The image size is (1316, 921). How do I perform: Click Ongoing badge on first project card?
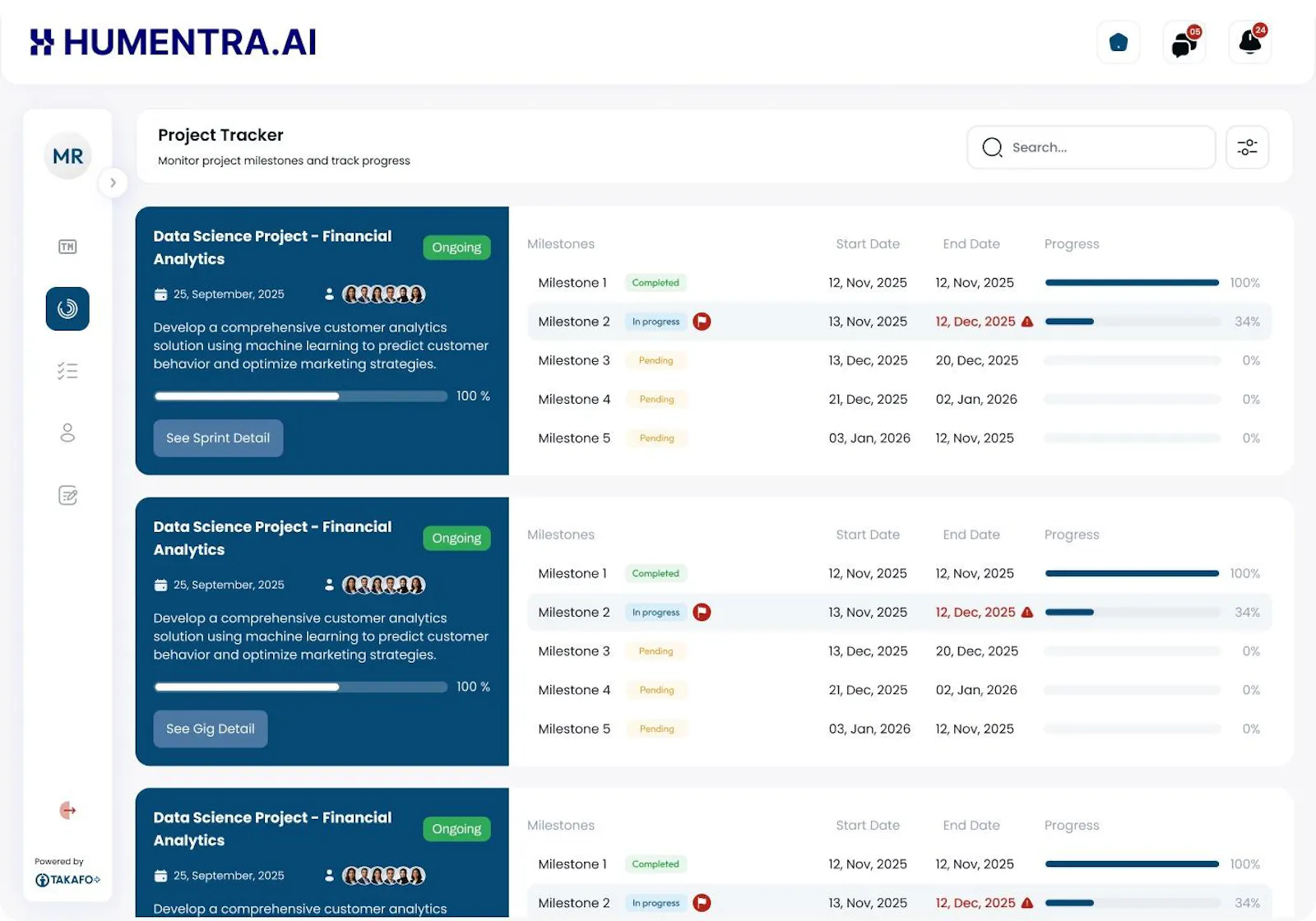pyautogui.click(x=456, y=248)
